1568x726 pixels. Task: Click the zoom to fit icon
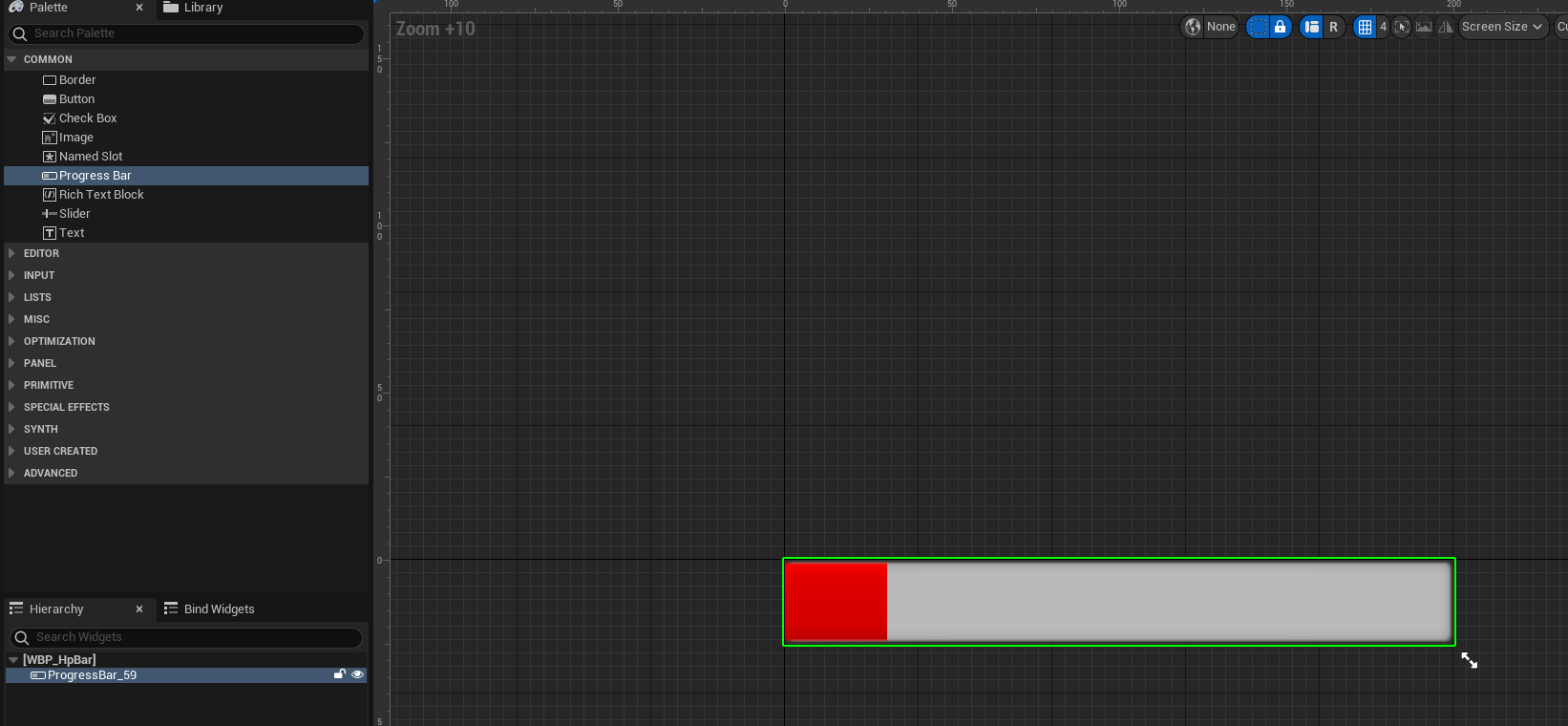(1401, 27)
